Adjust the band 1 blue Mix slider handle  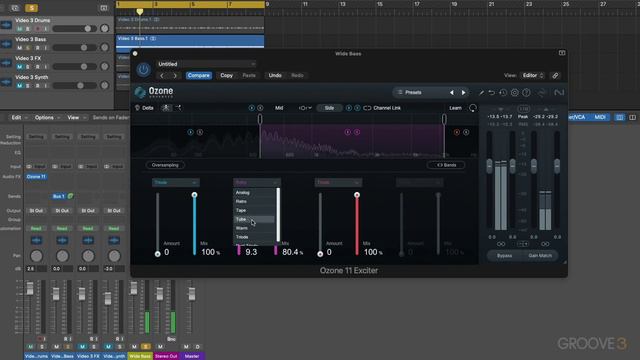click(194, 195)
